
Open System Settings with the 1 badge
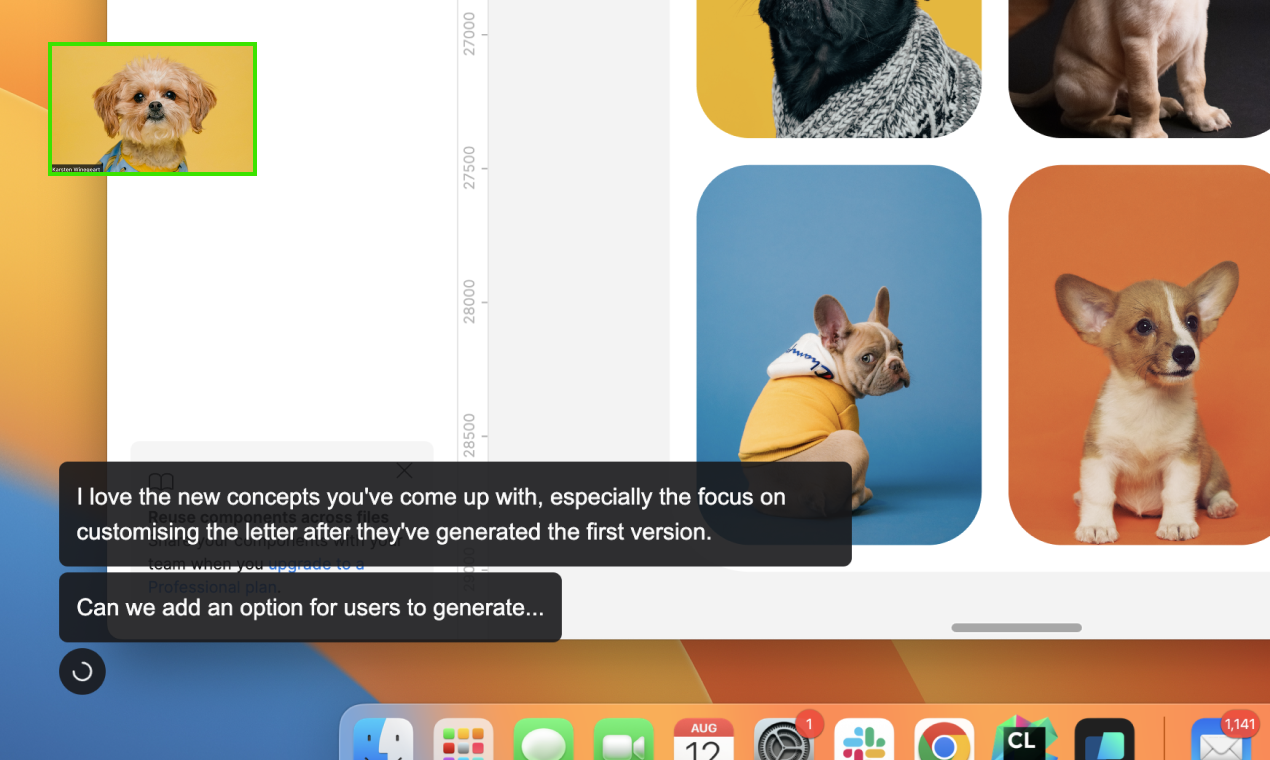784,742
